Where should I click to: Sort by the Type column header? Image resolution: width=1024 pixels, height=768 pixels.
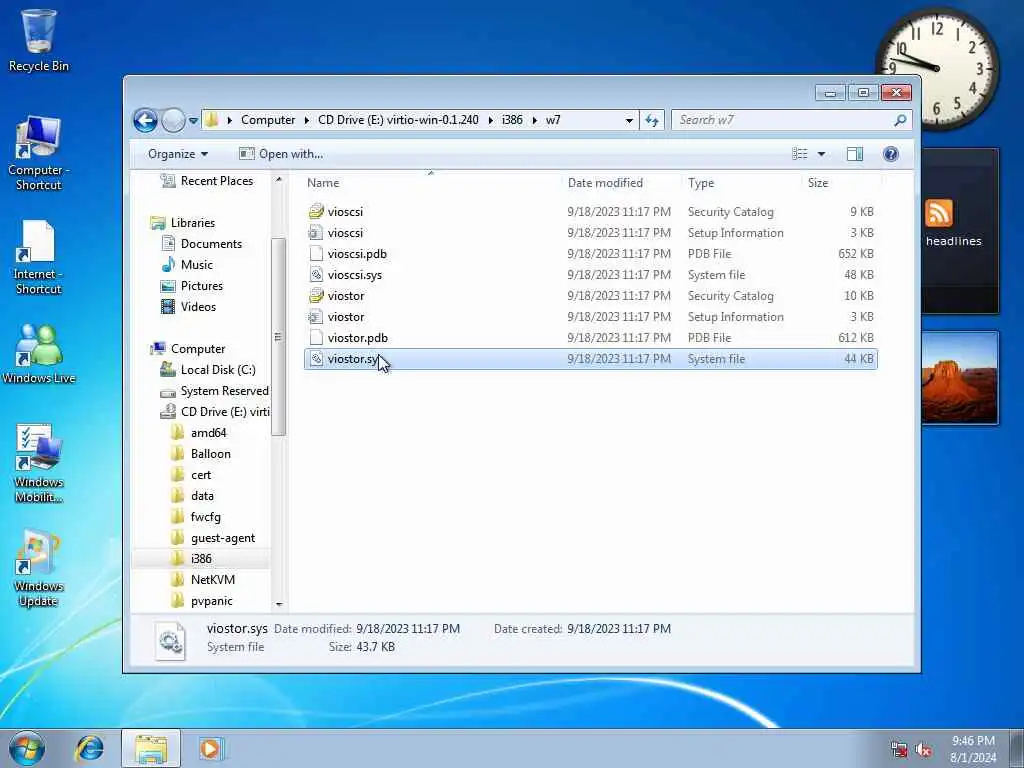(x=741, y=183)
